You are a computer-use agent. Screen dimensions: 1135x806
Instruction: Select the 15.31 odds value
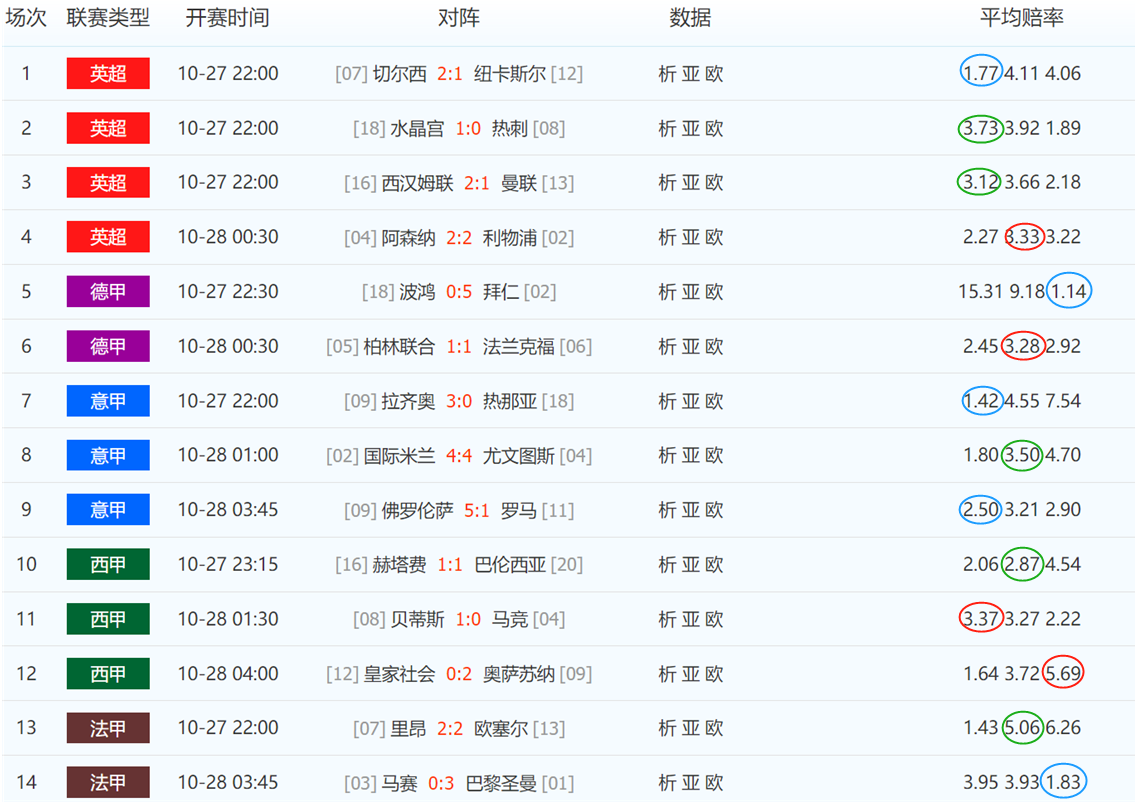(x=980, y=292)
